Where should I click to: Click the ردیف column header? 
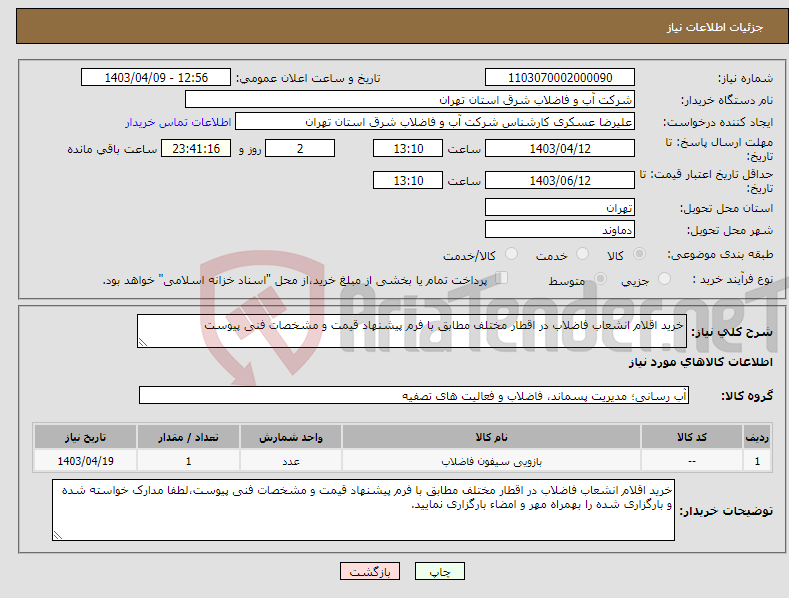click(x=757, y=437)
